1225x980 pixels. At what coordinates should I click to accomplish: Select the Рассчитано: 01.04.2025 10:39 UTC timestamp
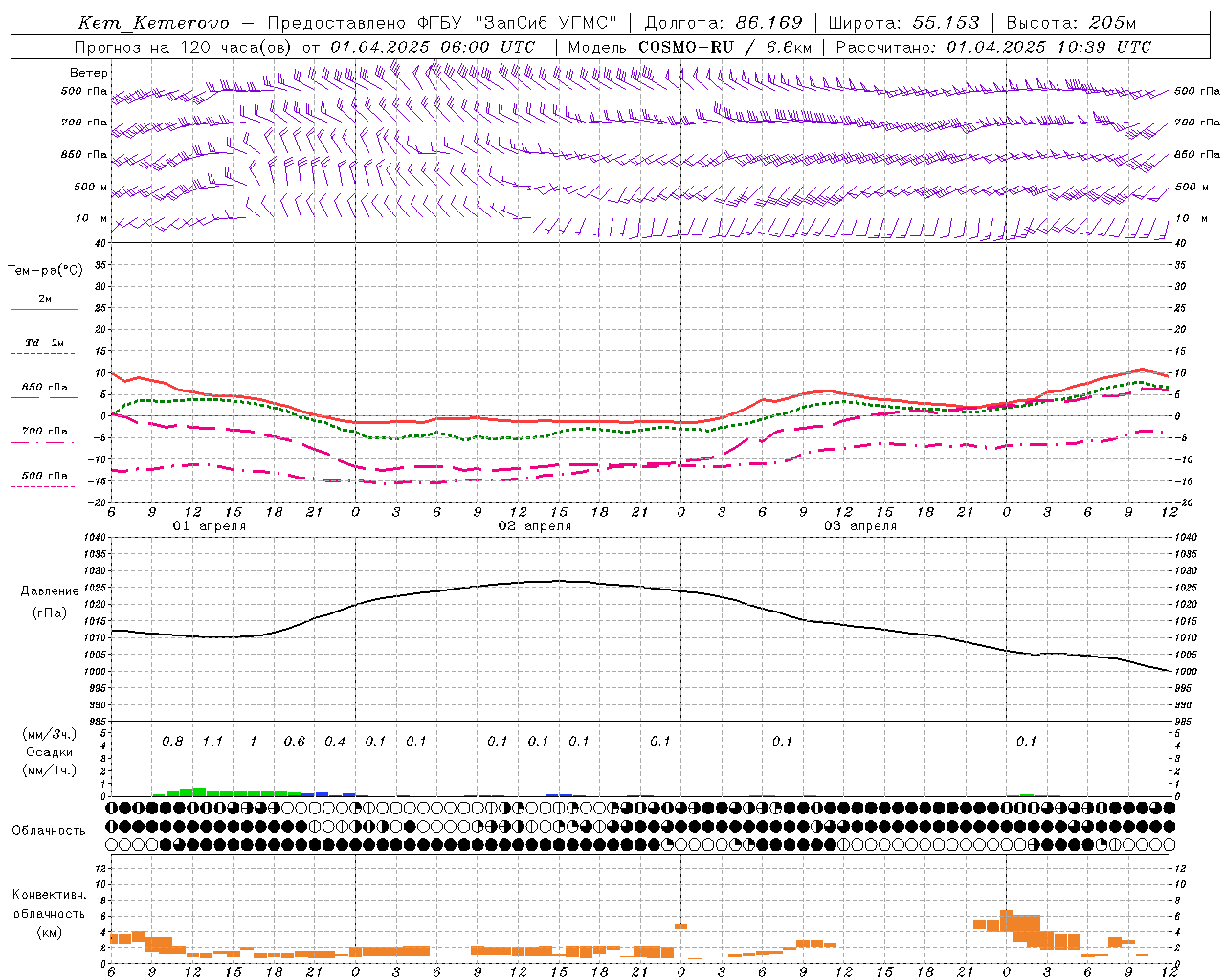(x=993, y=47)
